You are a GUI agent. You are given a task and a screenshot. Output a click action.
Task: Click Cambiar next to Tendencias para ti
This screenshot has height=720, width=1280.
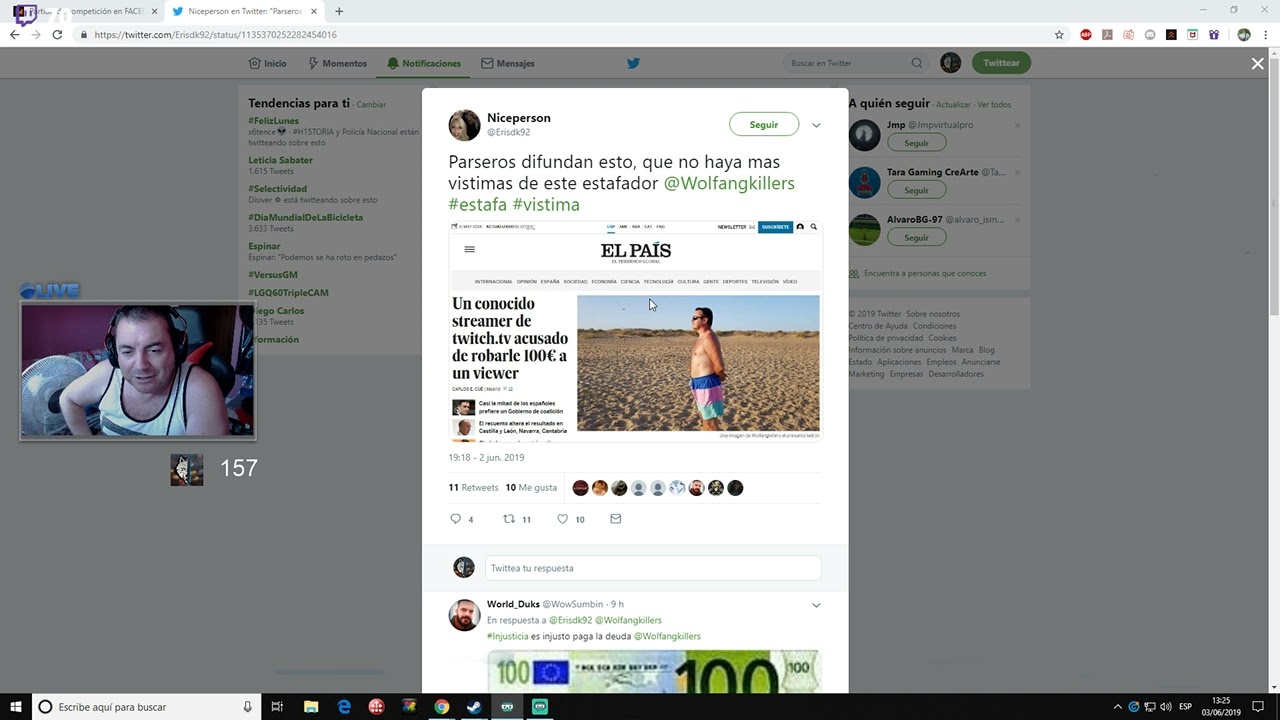pos(371,104)
